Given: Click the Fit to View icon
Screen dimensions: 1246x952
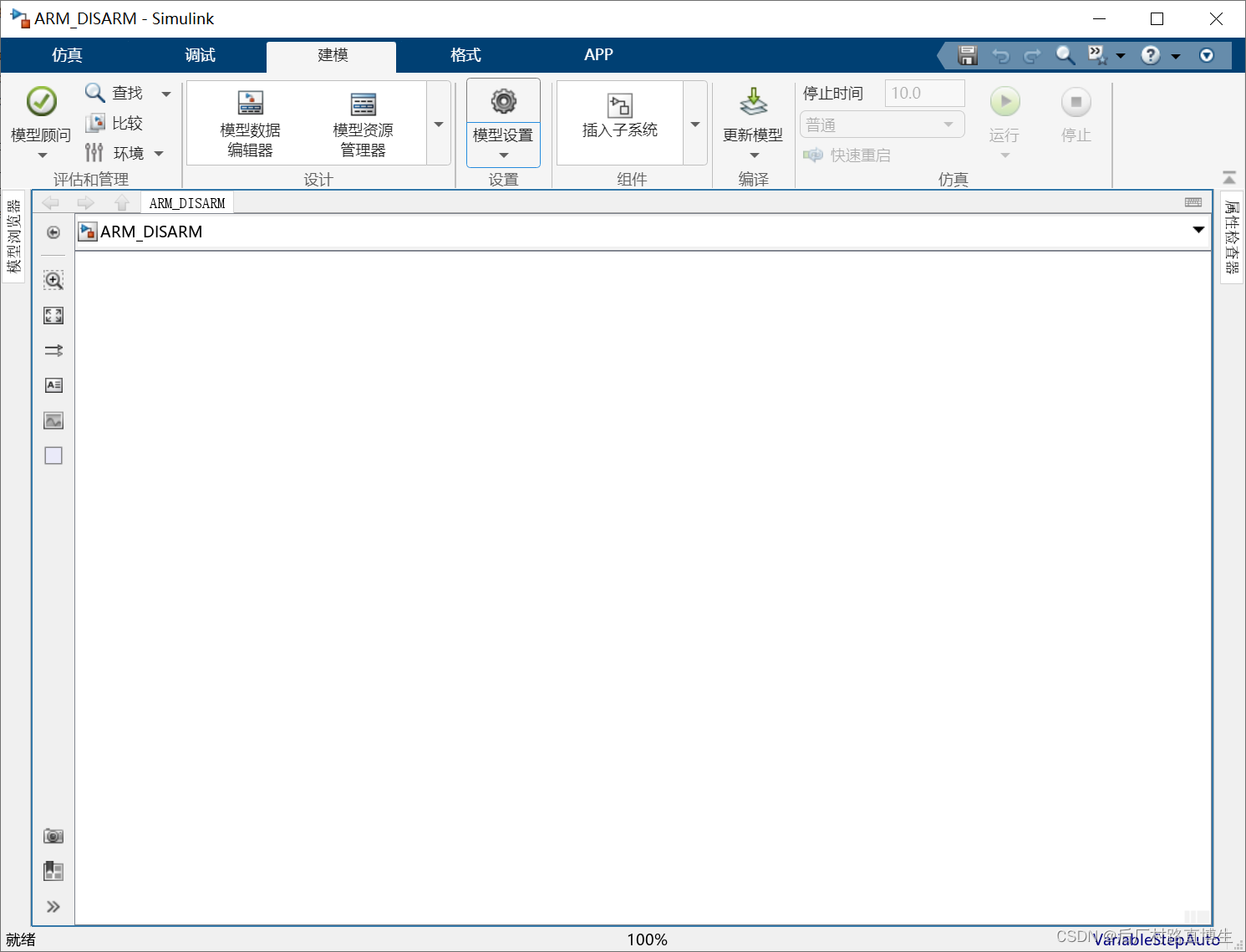Looking at the screenshot, I should (53, 315).
